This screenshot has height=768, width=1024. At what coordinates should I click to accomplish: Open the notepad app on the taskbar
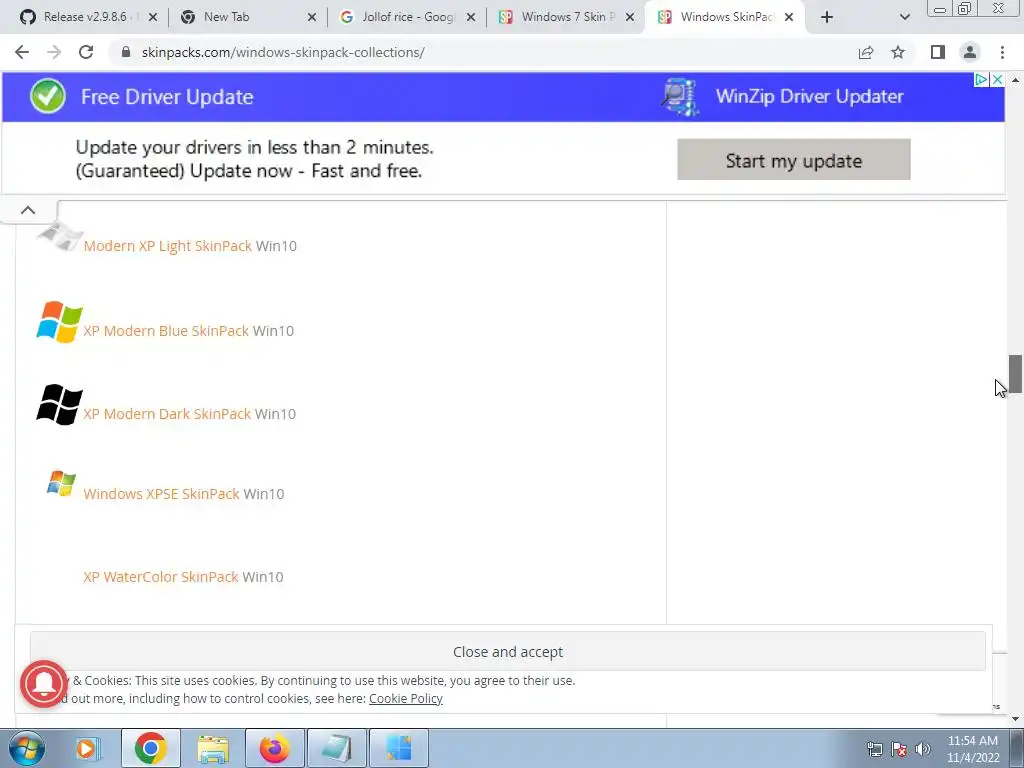point(337,748)
